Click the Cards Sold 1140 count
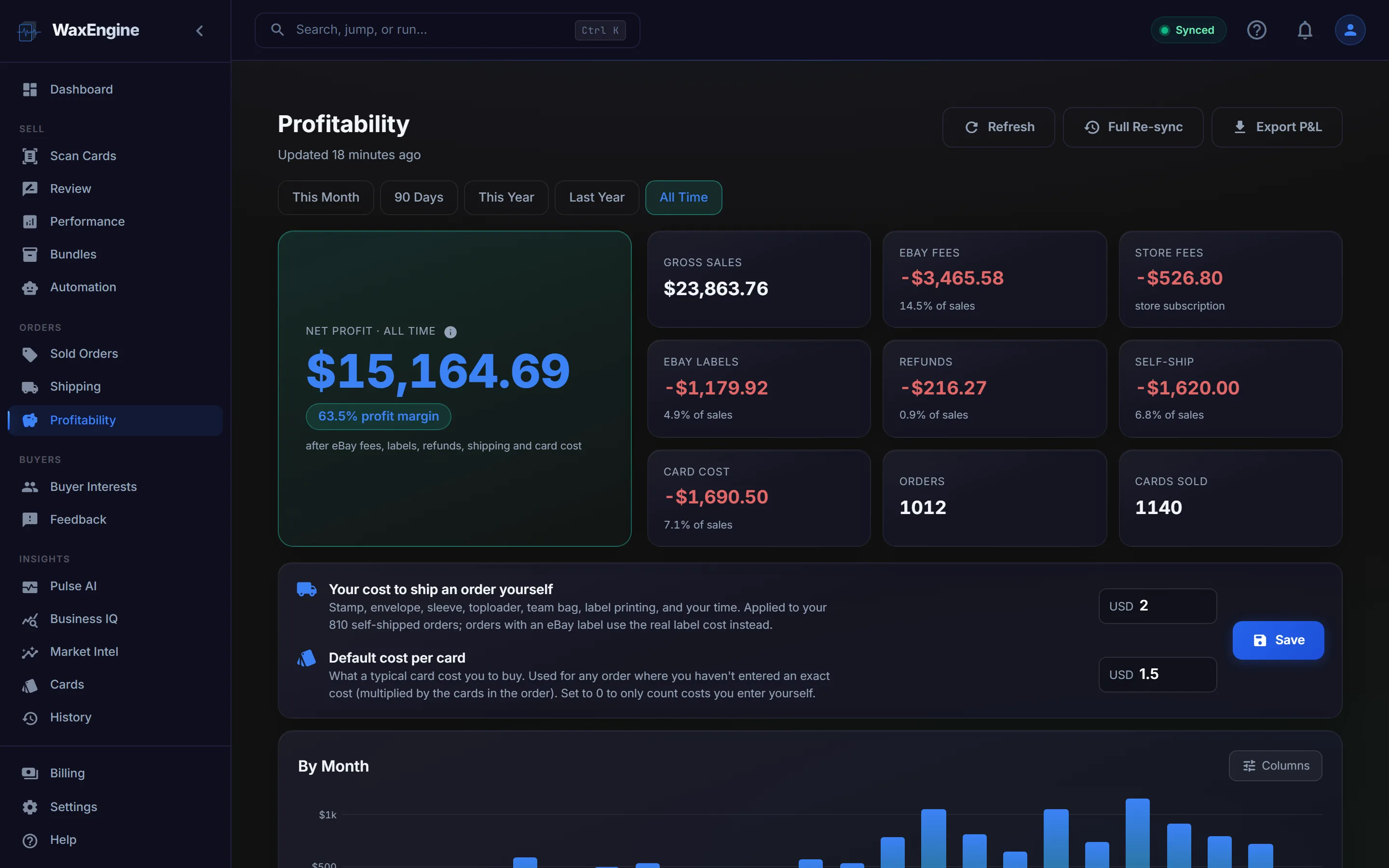The image size is (1389, 868). point(1158,507)
